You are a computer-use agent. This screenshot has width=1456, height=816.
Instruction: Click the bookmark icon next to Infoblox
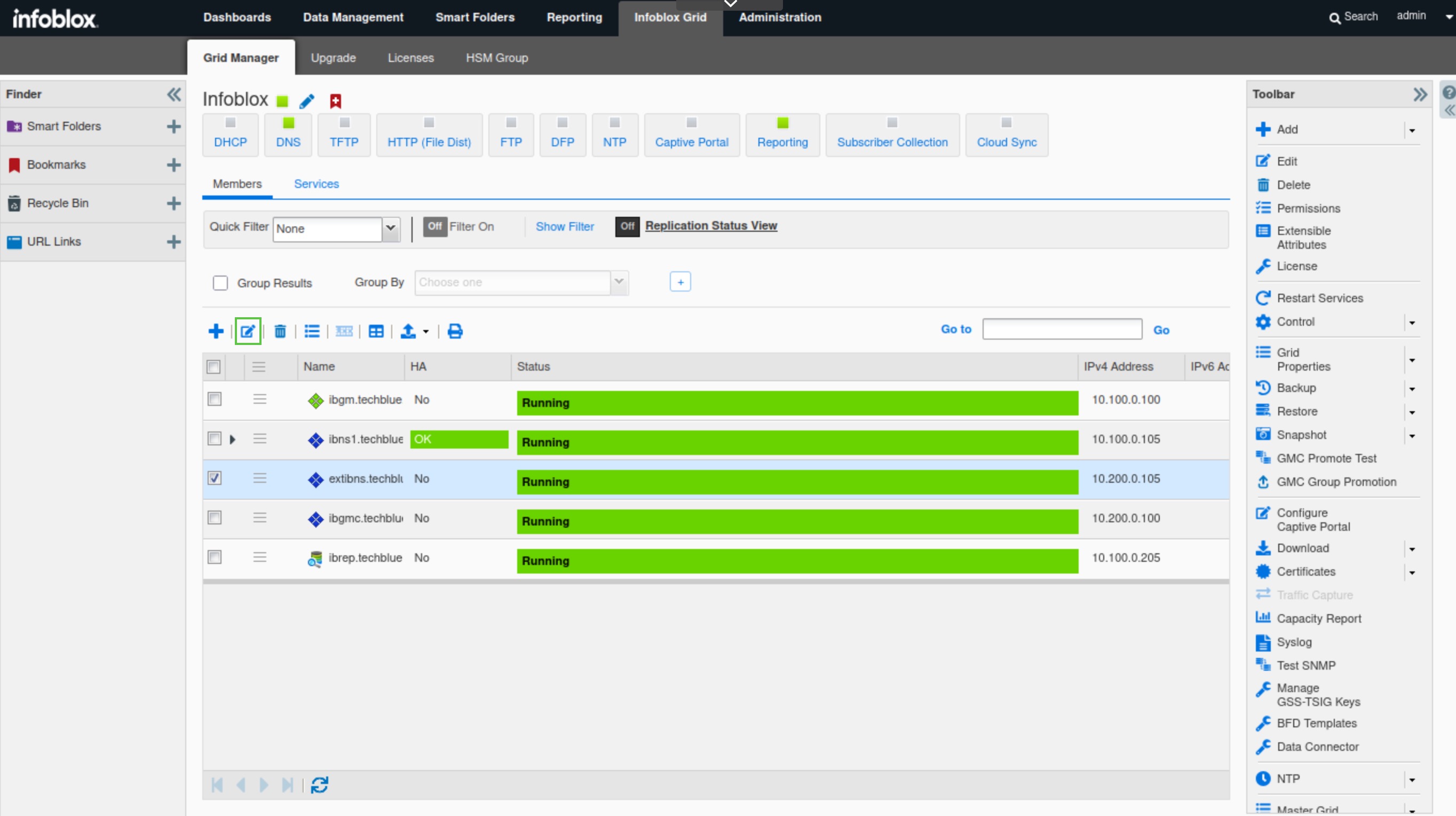click(x=335, y=101)
